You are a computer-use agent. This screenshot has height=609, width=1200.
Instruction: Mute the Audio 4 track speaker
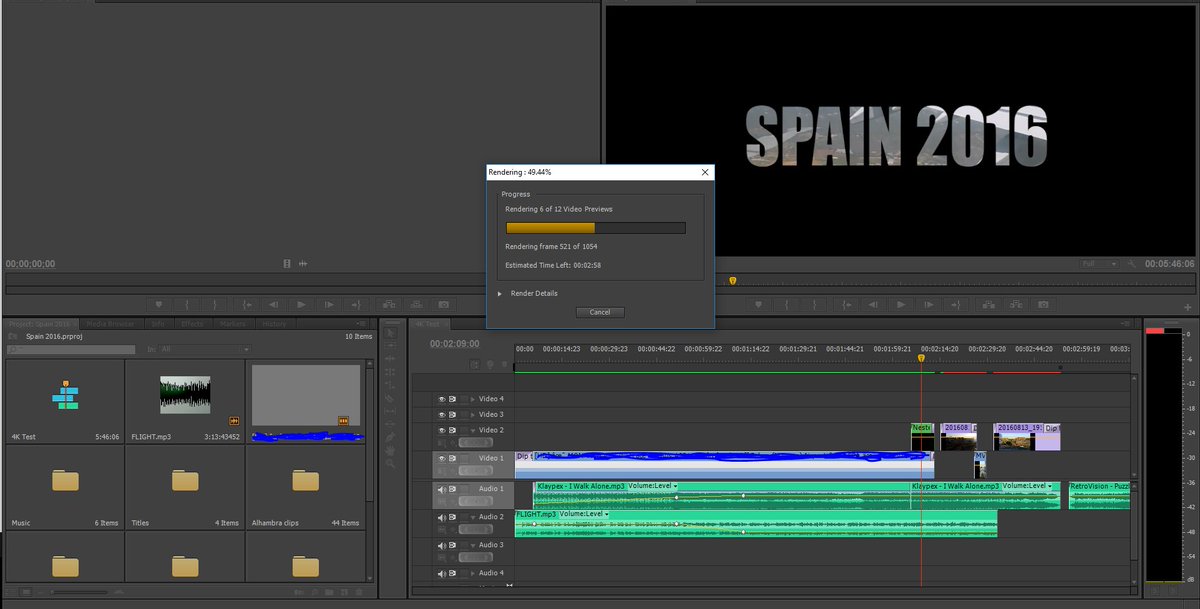(x=442, y=573)
